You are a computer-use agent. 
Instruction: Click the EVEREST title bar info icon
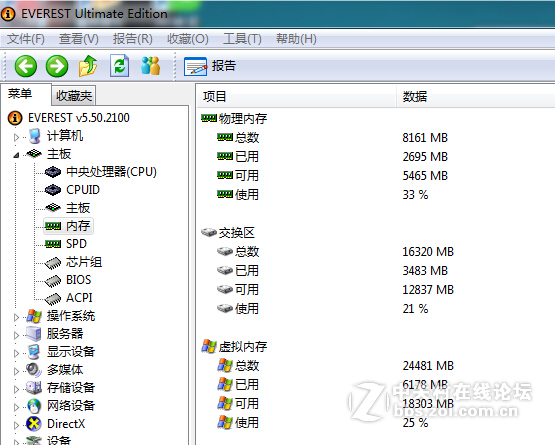pyautogui.click(x=8, y=14)
